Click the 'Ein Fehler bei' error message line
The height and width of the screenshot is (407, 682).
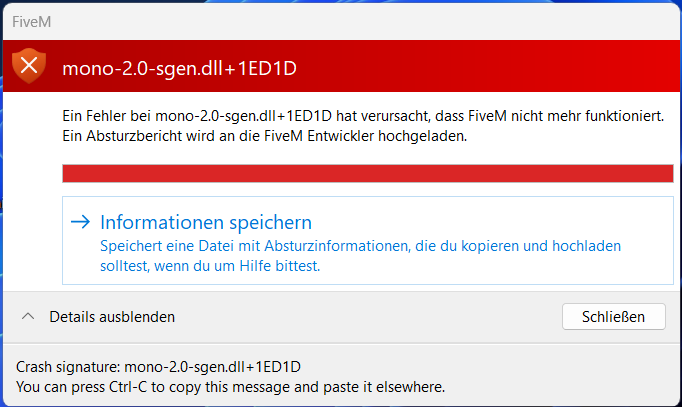(362, 117)
